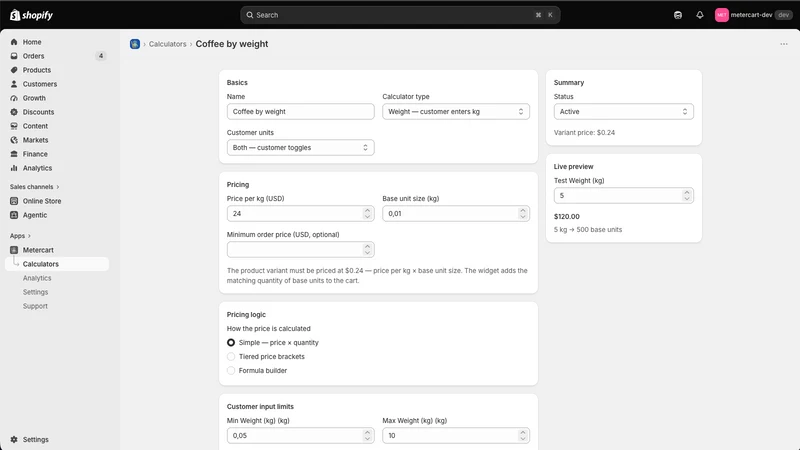Click the Markets globe icon

tap(14, 140)
